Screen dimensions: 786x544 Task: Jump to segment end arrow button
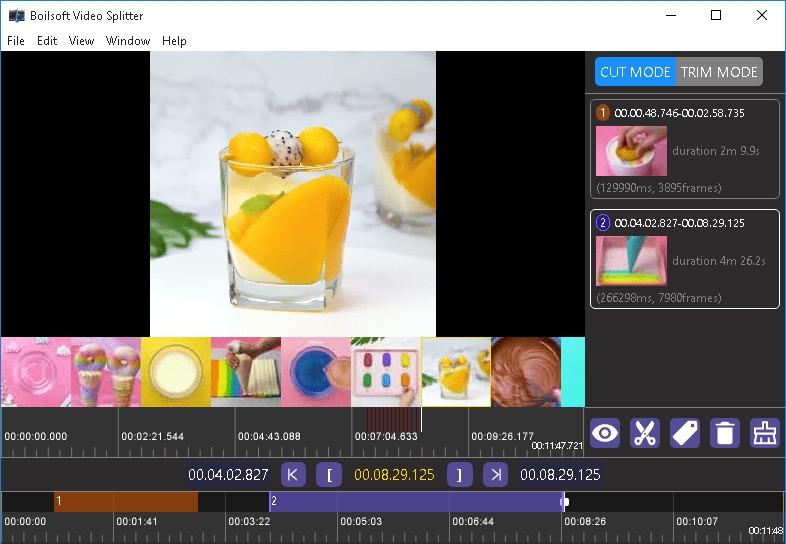496,474
